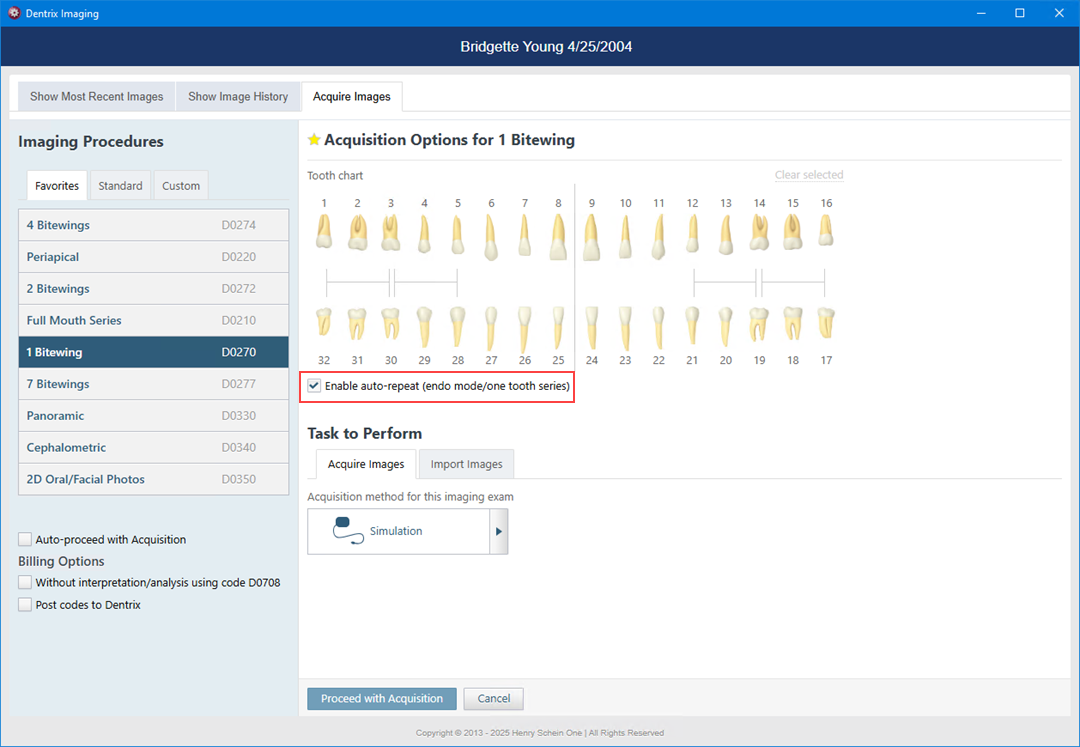Select upper tooth 2 in tooth chart
This screenshot has width=1080, height=747.
click(x=357, y=231)
